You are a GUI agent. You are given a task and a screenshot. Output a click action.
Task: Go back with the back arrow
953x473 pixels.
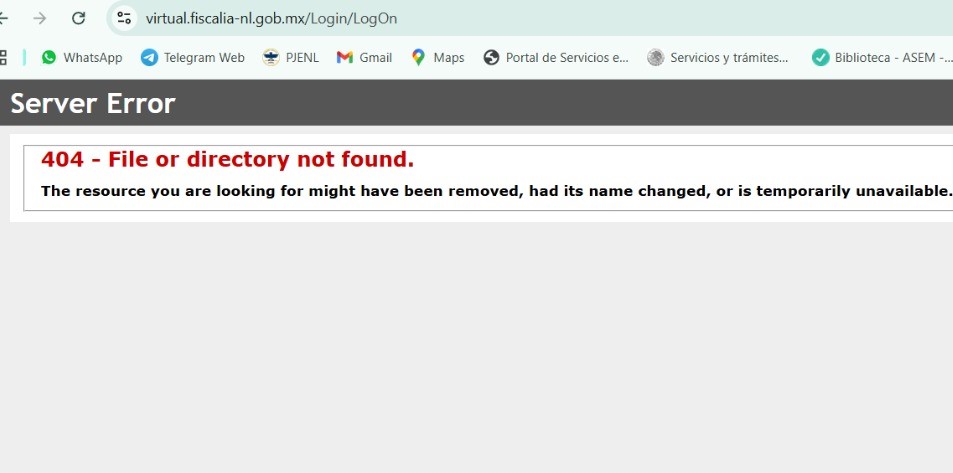click(3, 18)
